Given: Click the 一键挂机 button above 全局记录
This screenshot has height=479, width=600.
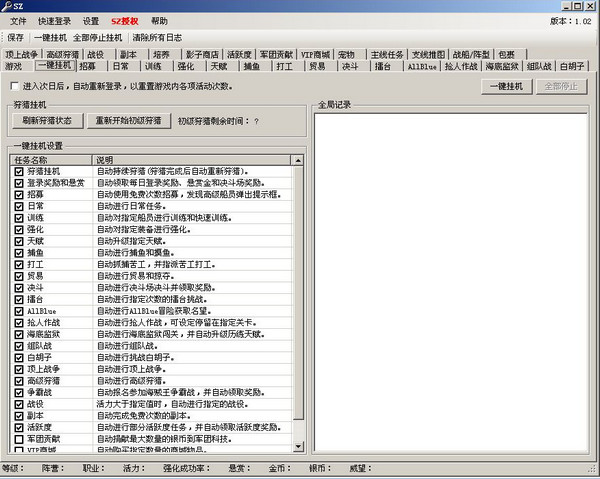Looking at the screenshot, I should 506,86.
